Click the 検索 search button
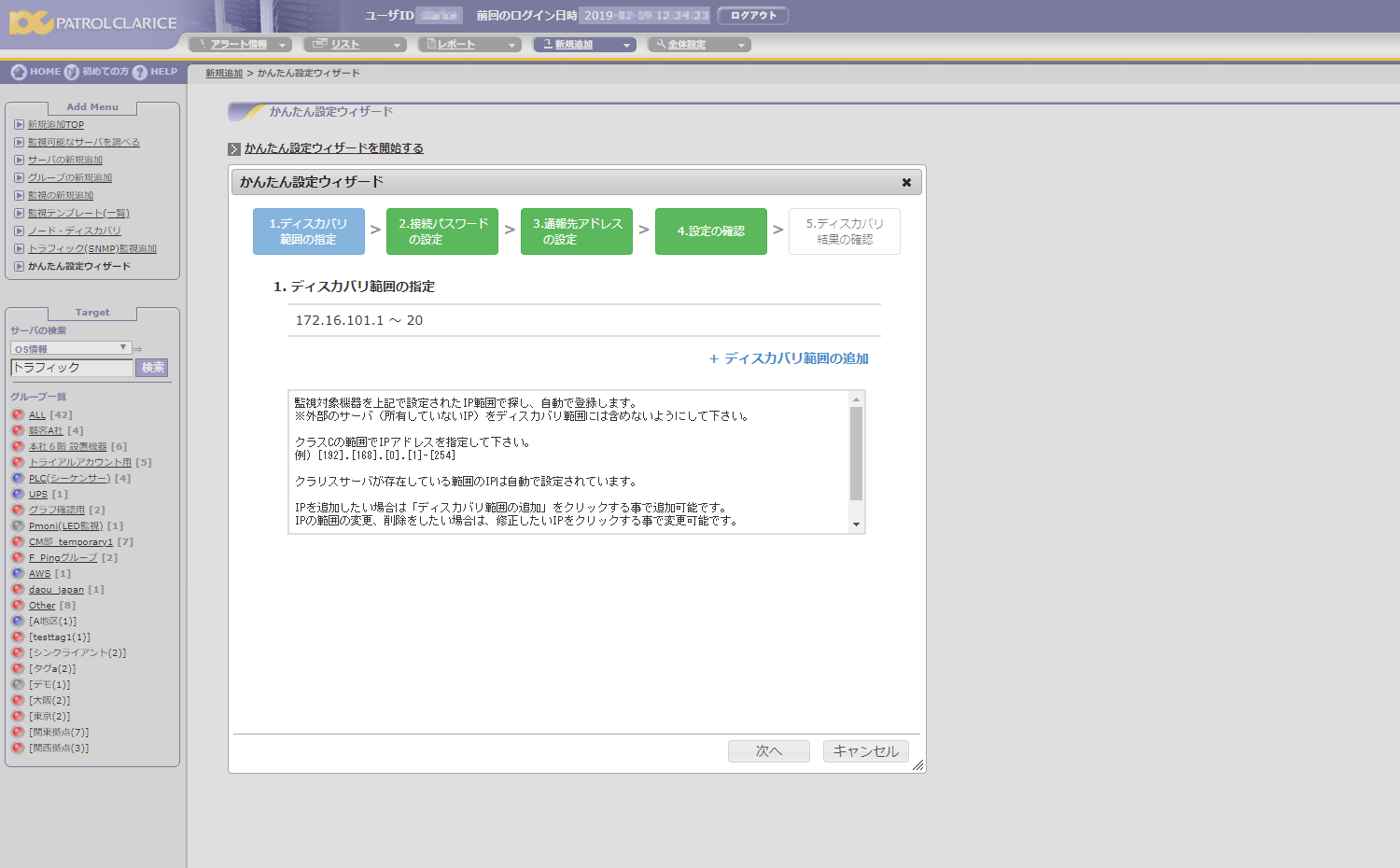This screenshot has height=868, width=1400. 152,368
